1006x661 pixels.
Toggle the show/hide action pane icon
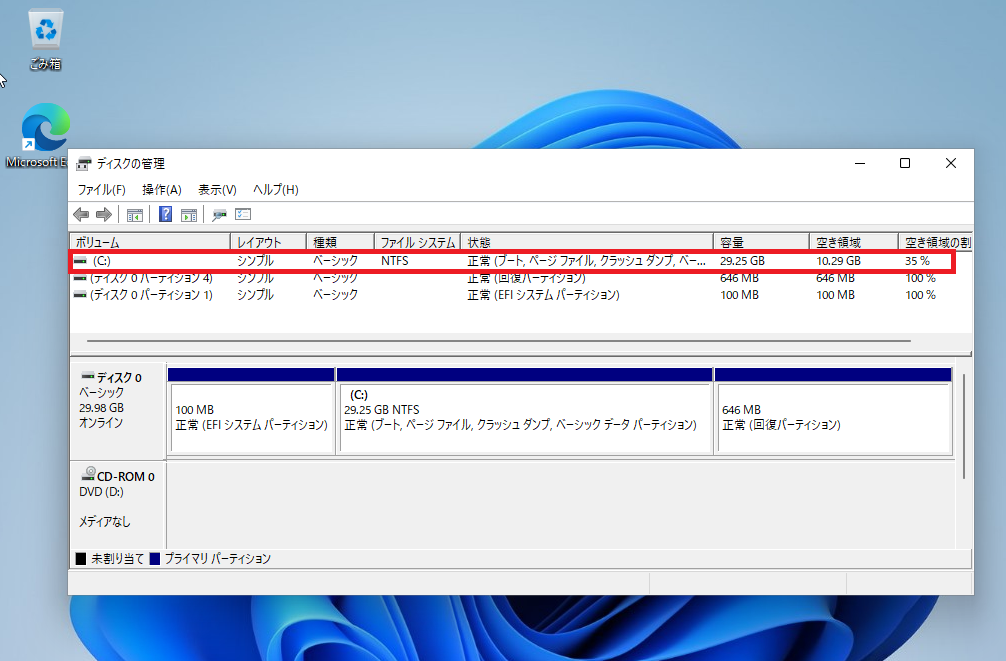[x=189, y=215]
